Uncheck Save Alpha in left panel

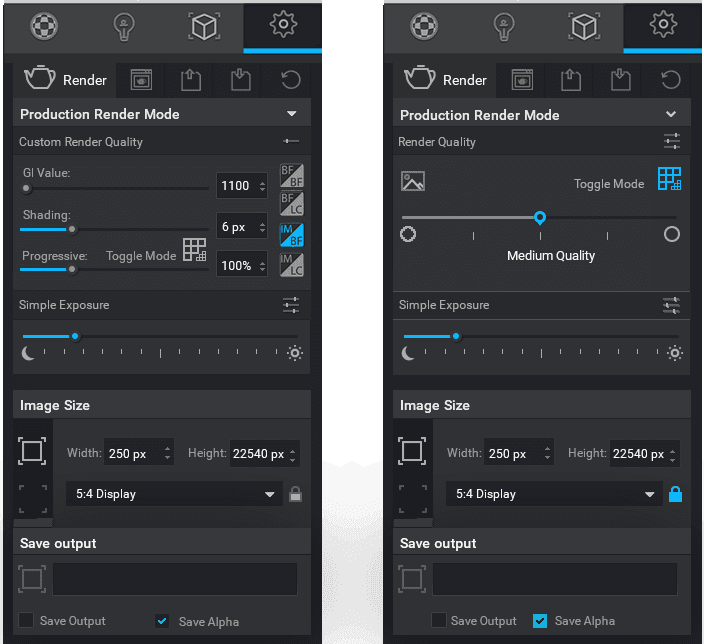(162, 621)
